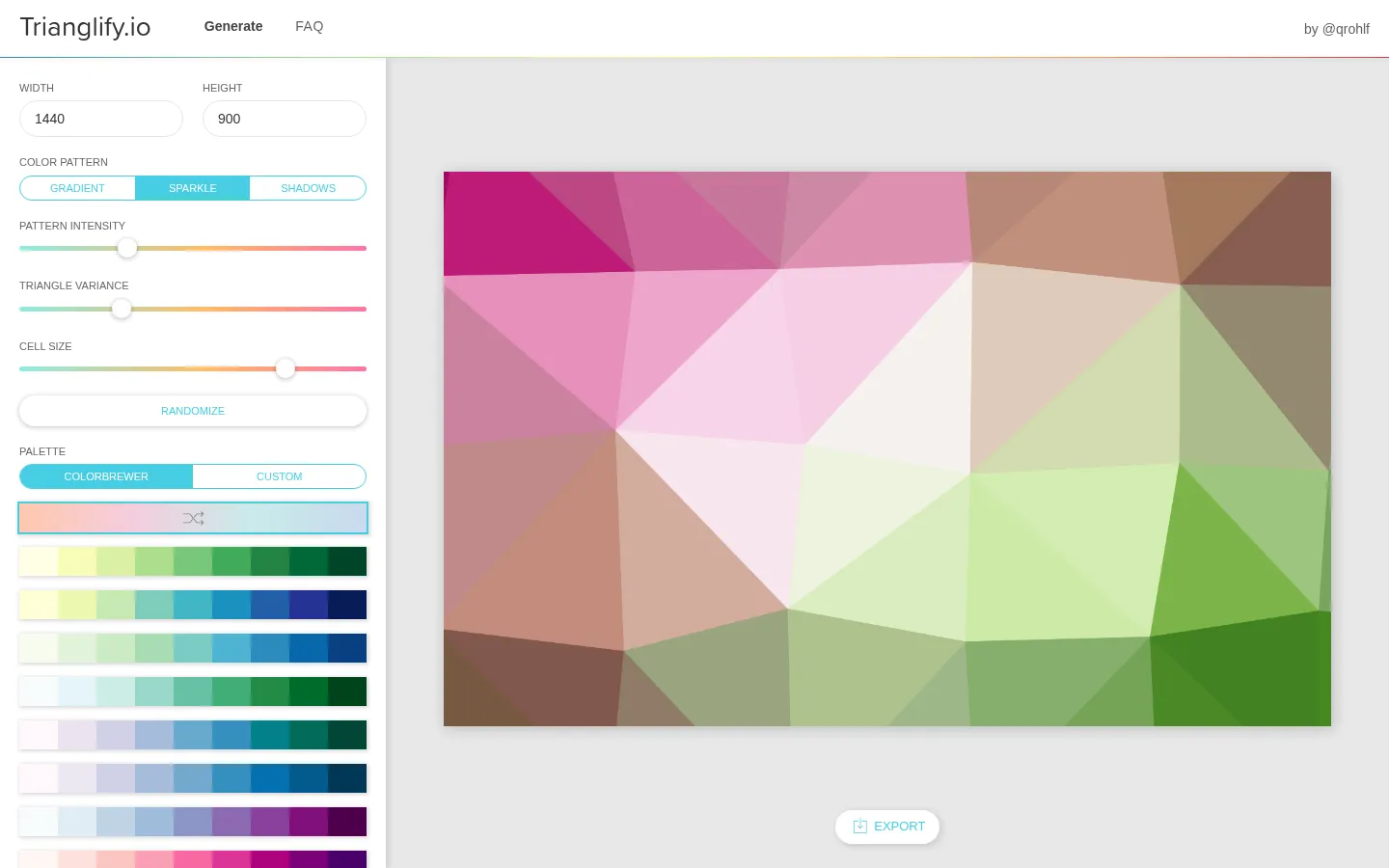The width and height of the screenshot is (1389, 868).
Task: Click the Pattern Intensity slider handle
Action: pyautogui.click(x=127, y=248)
